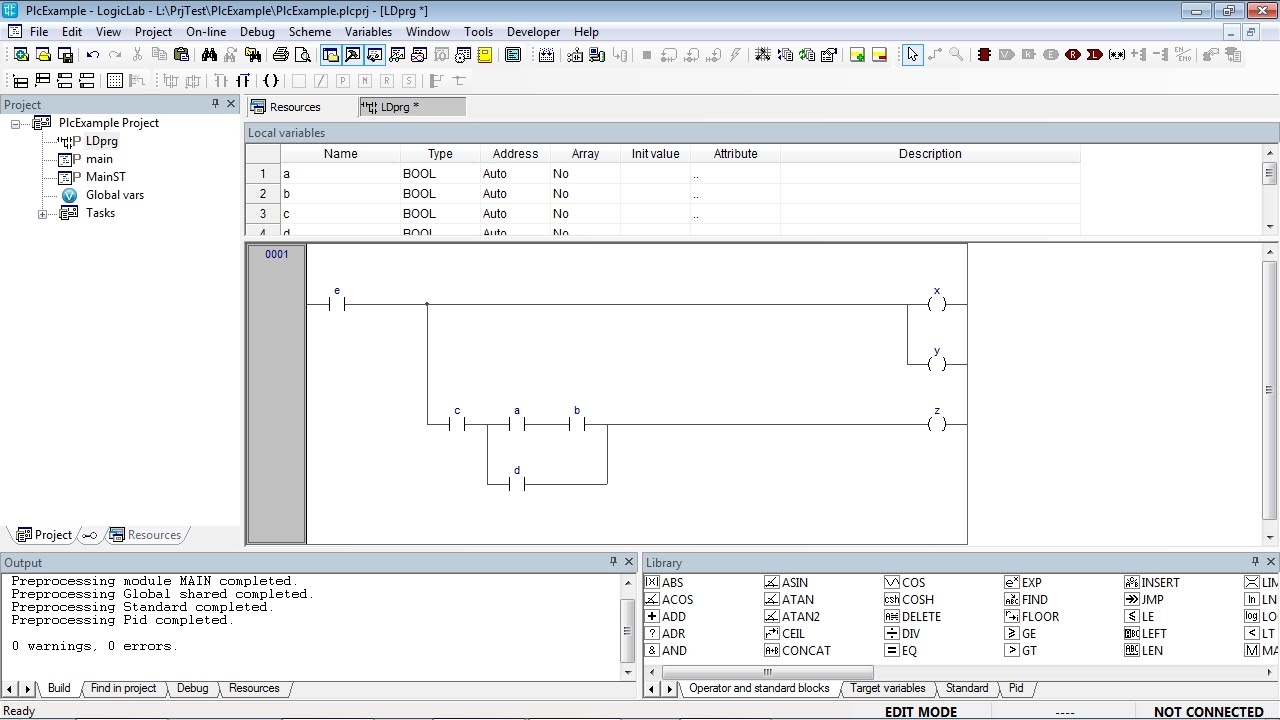Open the Find in project output tab

point(123,688)
